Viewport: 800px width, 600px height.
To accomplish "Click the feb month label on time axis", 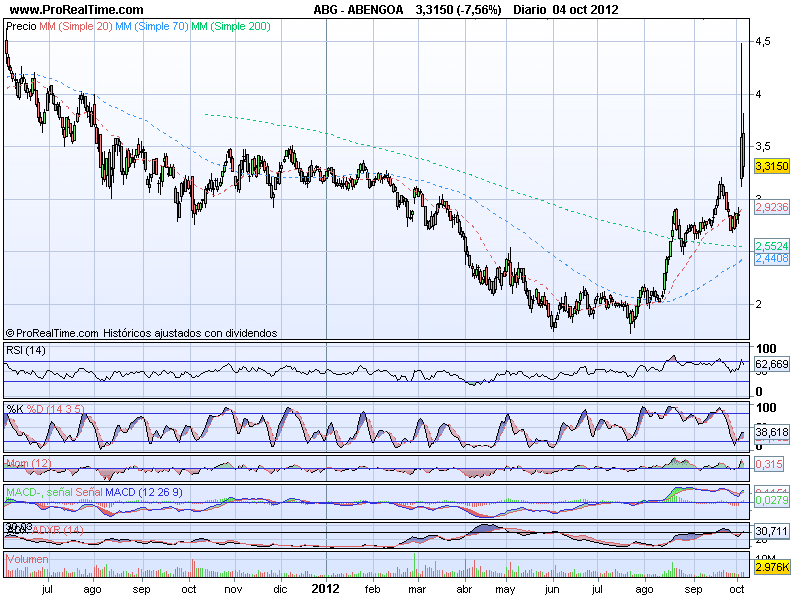I will pos(372,589).
